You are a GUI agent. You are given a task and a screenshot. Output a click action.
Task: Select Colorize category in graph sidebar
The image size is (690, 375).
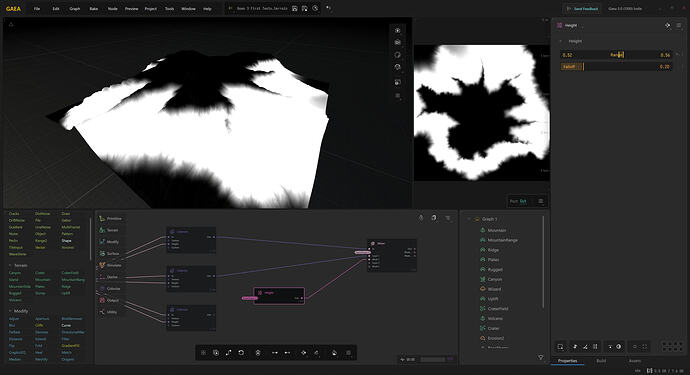(x=110, y=288)
